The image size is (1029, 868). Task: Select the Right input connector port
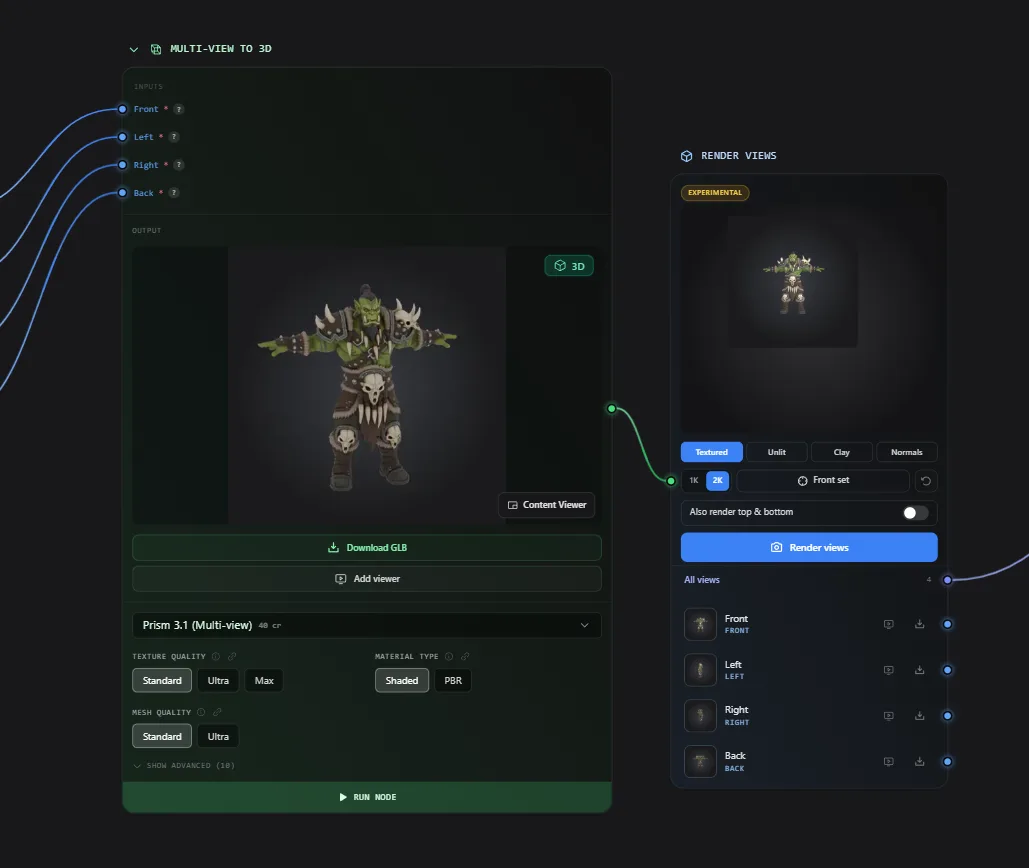tap(122, 165)
